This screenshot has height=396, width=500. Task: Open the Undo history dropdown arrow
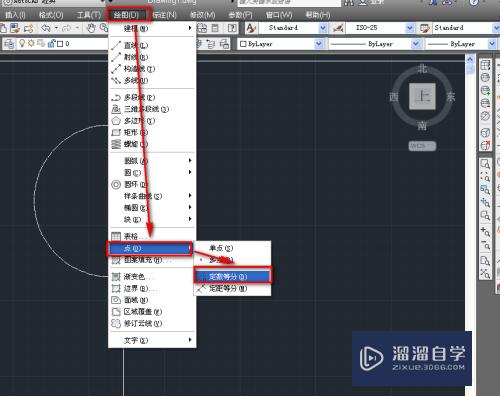(x=56, y=28)
